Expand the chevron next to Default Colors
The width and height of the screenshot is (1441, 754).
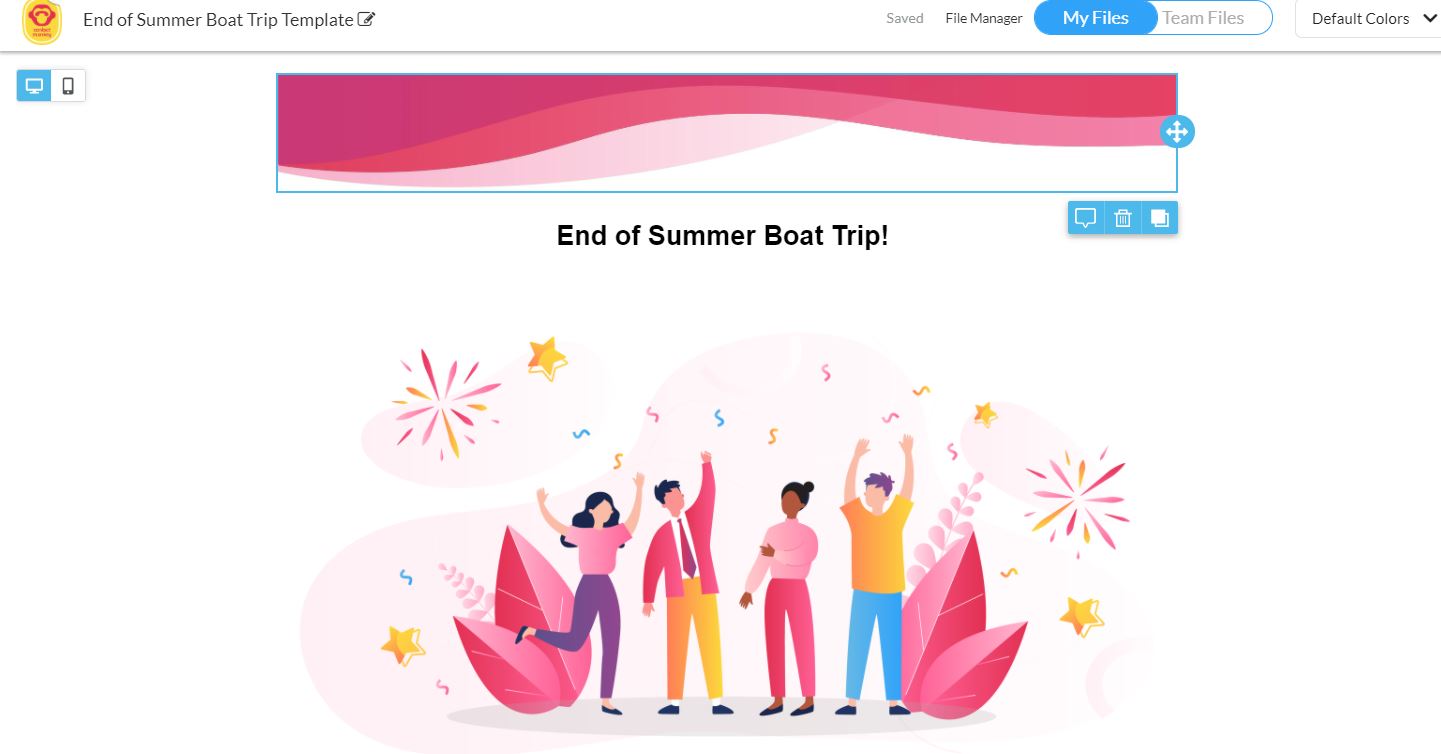1430,19
